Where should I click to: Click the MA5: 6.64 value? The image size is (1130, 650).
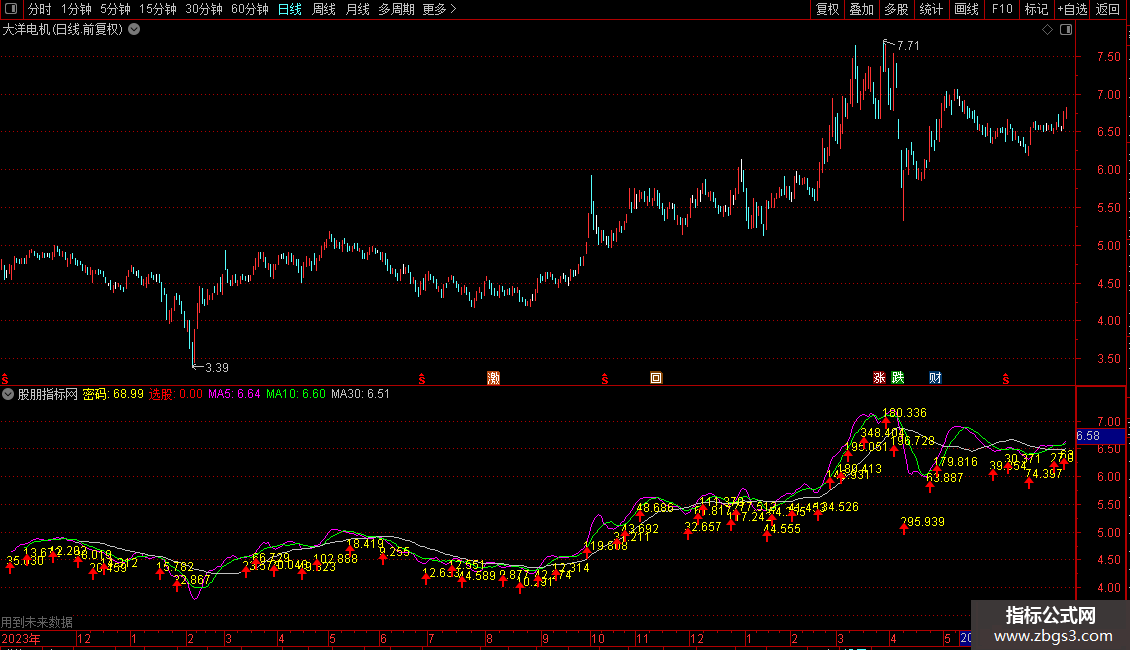coord(234,394)
